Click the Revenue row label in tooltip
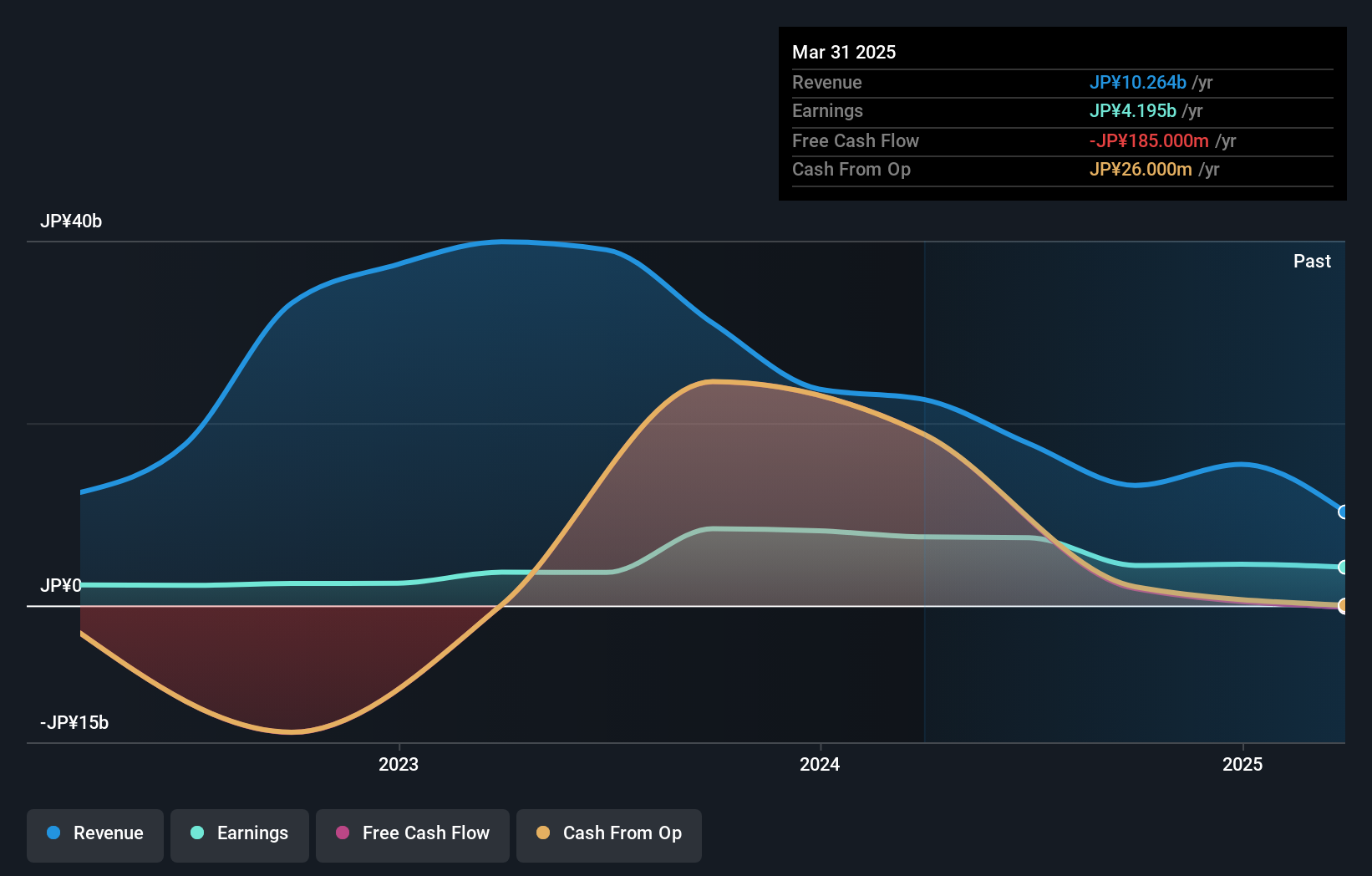 (x=827, y=82)
